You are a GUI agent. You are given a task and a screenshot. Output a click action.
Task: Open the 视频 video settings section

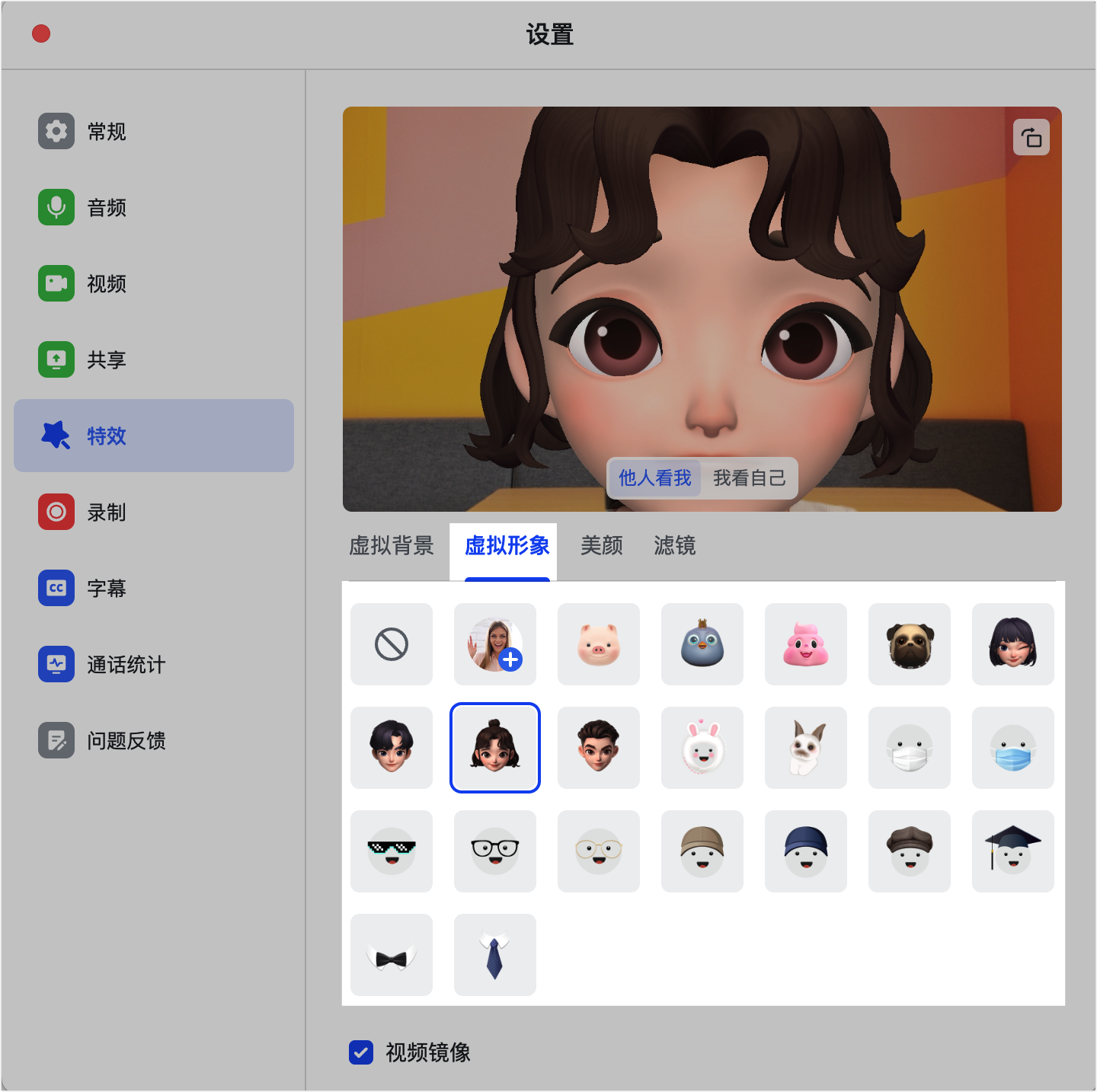point(154,283)
